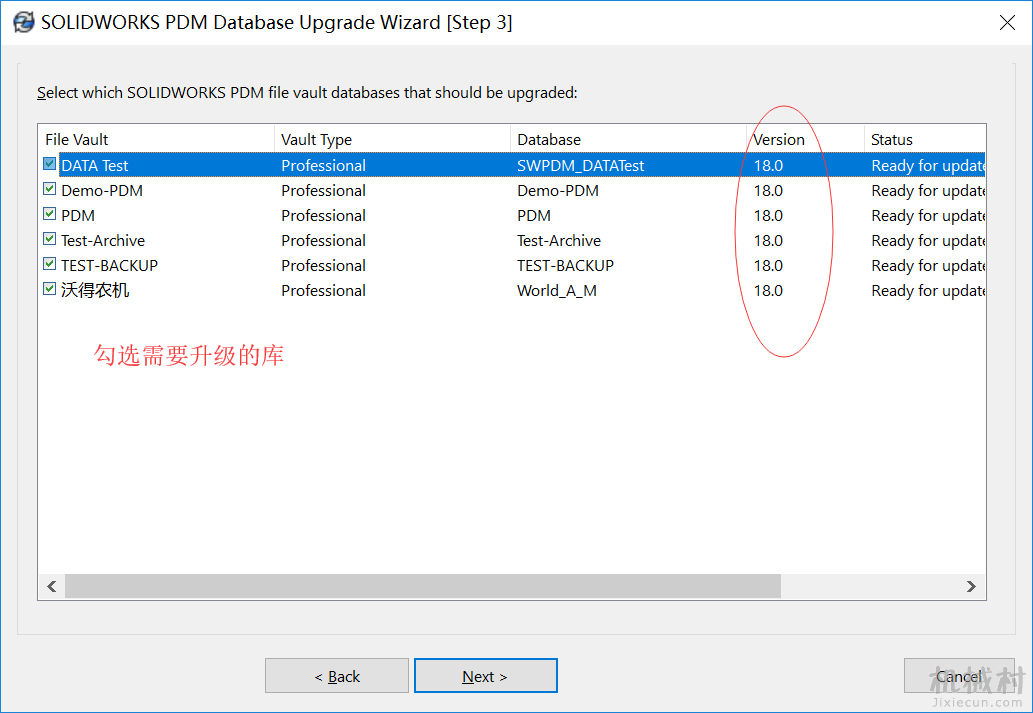Viewport: 1033px width, 713px height.
Task: Close the Database Upgrade Wizard window
Action: pyautogui.click(x=1007, y=23)
